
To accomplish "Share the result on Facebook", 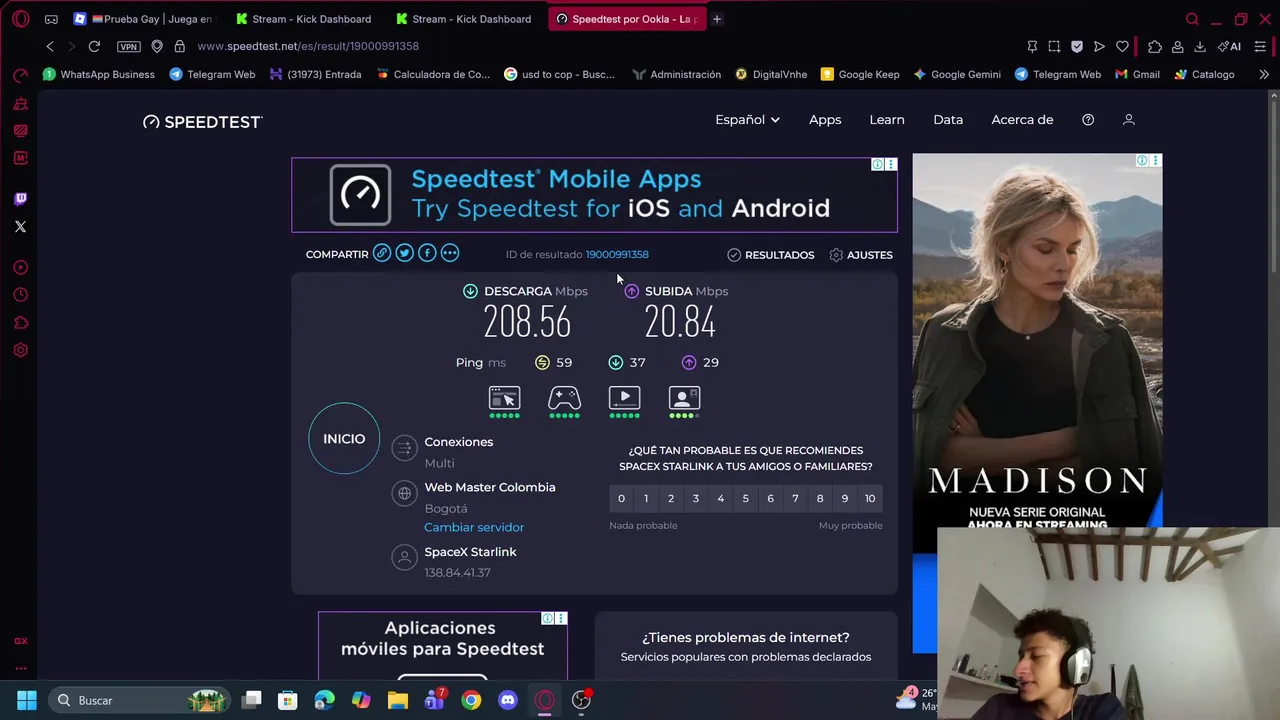I will (427, 253).
